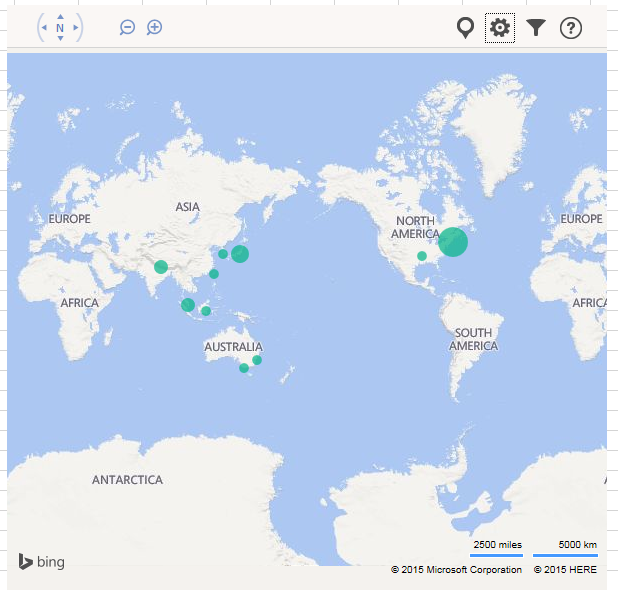Open Help question mark icon
633x590 pixels.
pyautogui.click(x=570, y=28)
